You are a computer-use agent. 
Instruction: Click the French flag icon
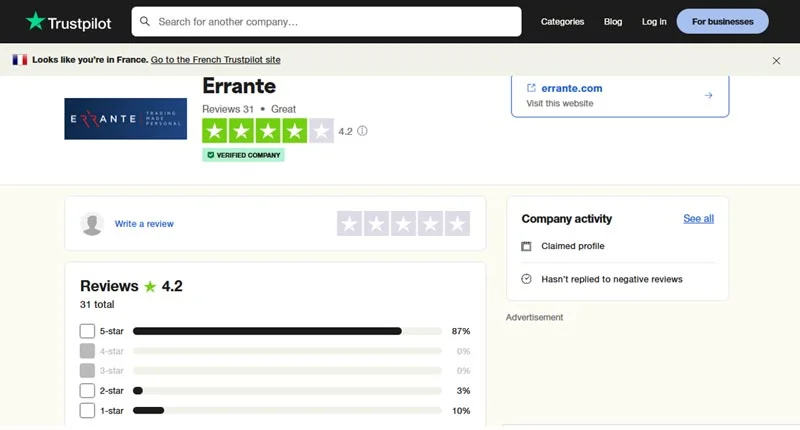pyautogui.click(x=20, y=60)
